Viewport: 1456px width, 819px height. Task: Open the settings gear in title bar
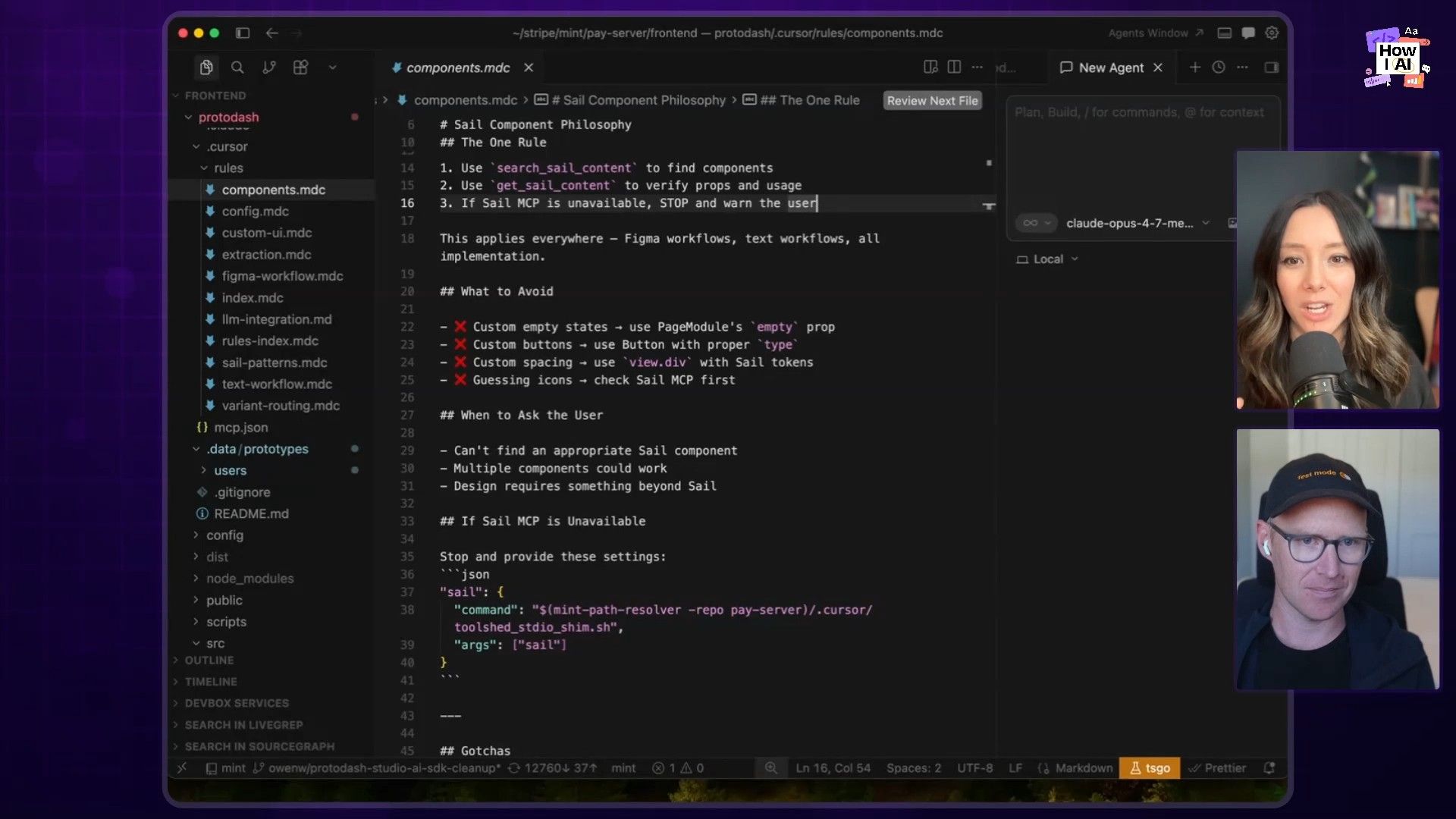(1272, 33)
